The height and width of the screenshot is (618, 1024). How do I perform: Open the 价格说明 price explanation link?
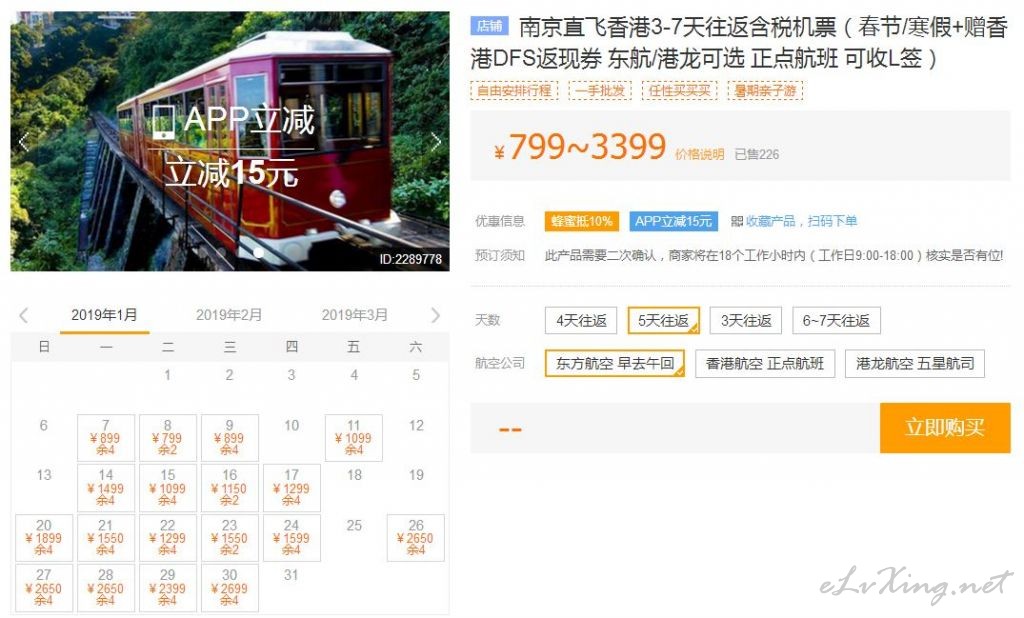(699, 154)
